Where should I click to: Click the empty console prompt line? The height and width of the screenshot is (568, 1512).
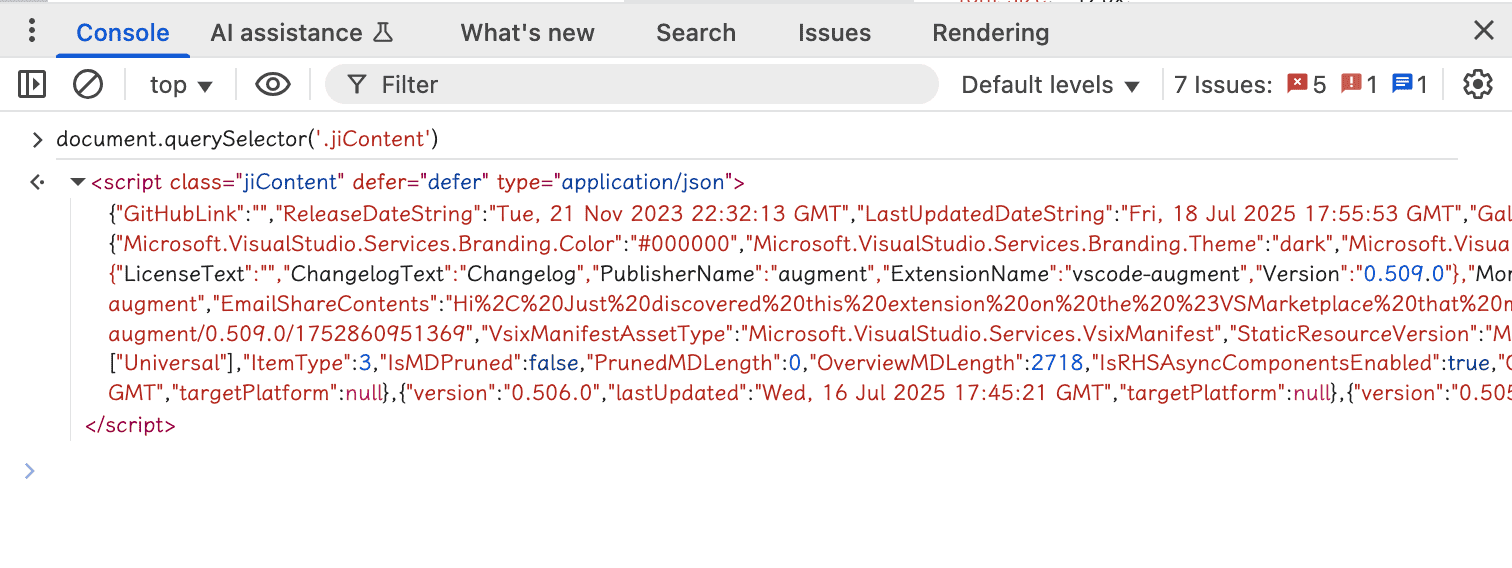[x=756, y=471]
